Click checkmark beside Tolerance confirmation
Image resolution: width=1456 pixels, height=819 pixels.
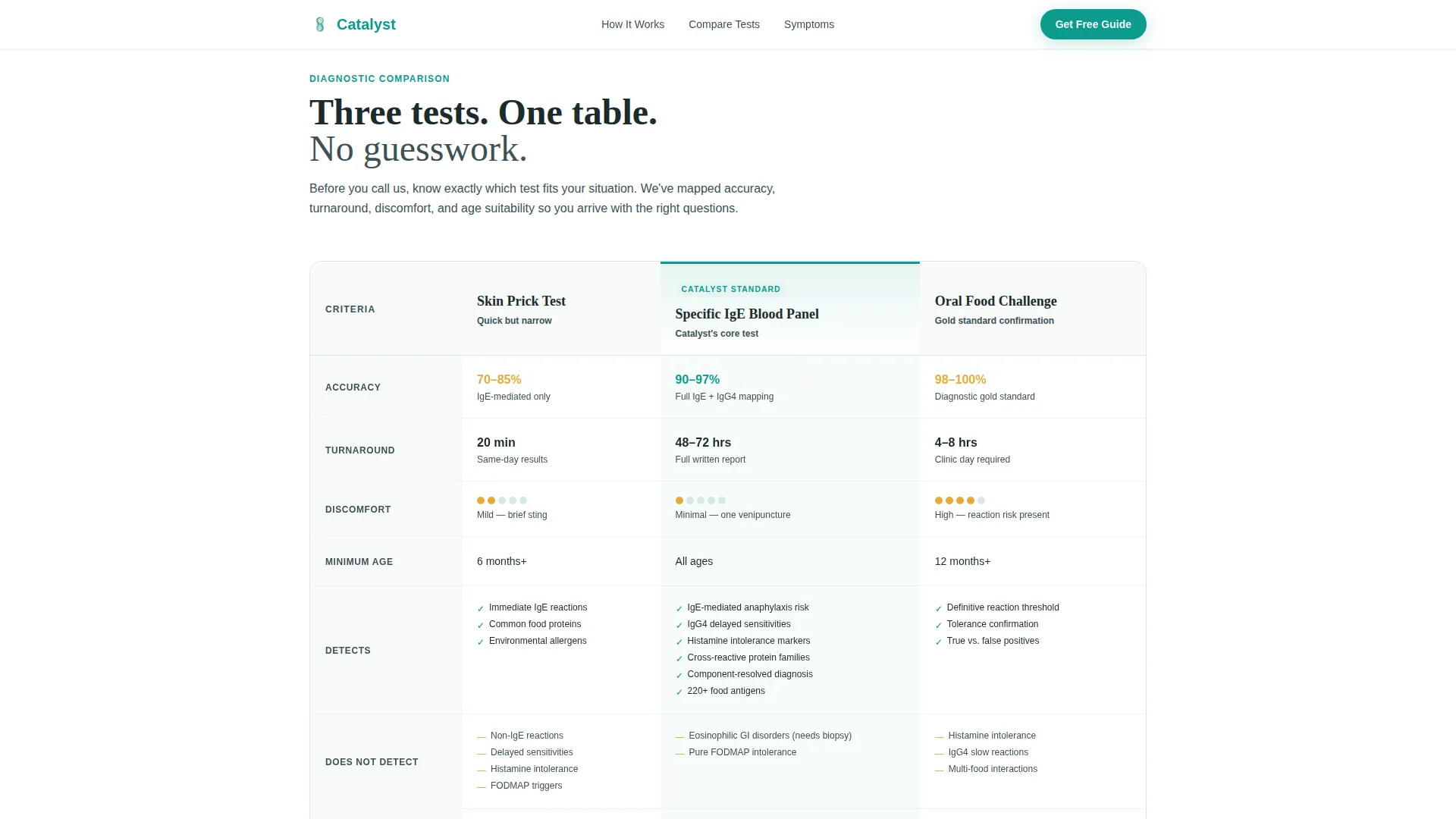tap(938, 625)
